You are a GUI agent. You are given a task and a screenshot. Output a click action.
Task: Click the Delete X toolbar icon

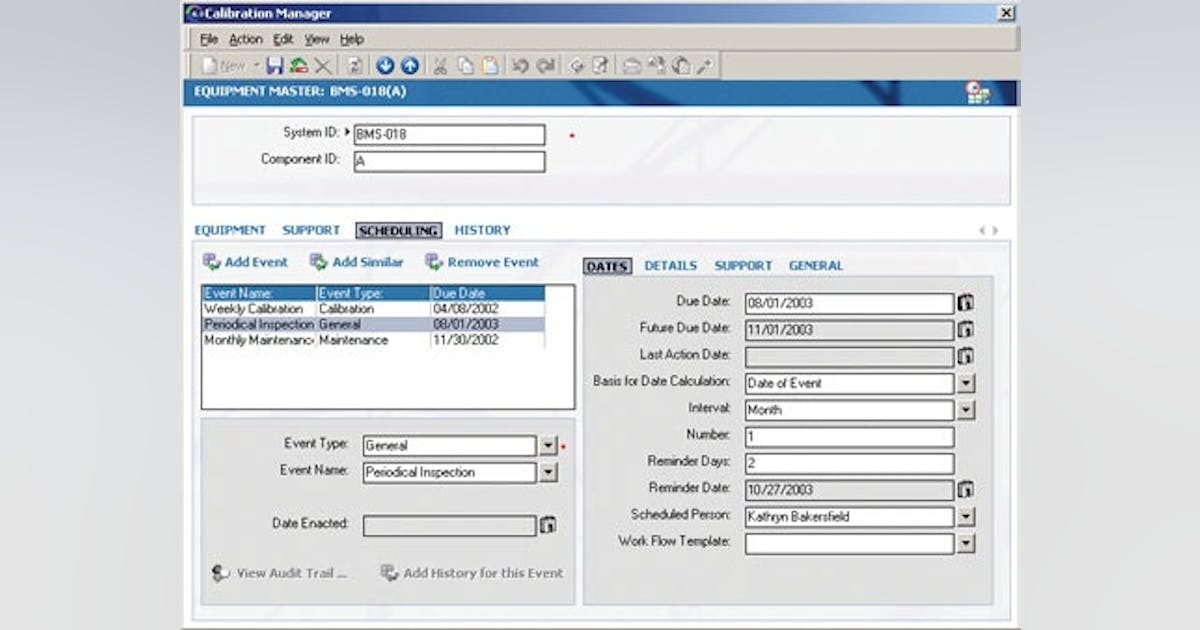[x=322, y=66]
